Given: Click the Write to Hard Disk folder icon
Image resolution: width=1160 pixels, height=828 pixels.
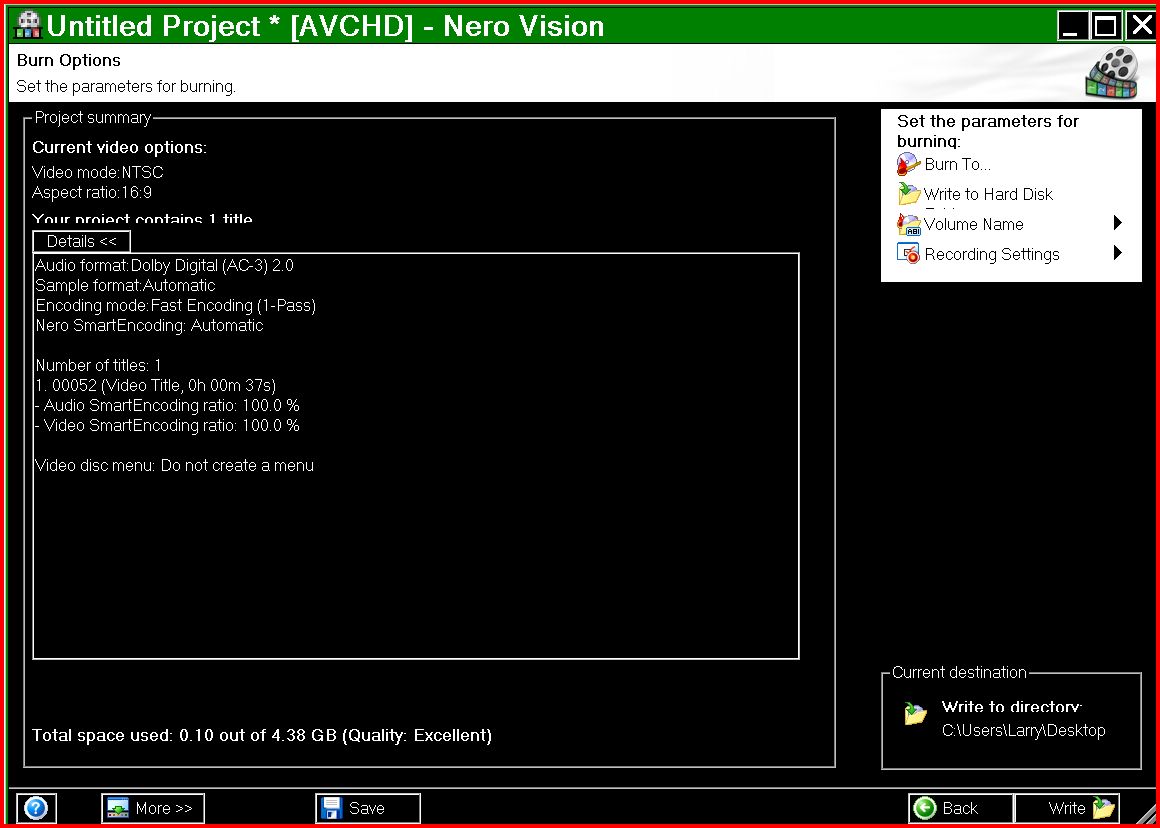Looking at the screenshot, I should [x=909, y=194].
